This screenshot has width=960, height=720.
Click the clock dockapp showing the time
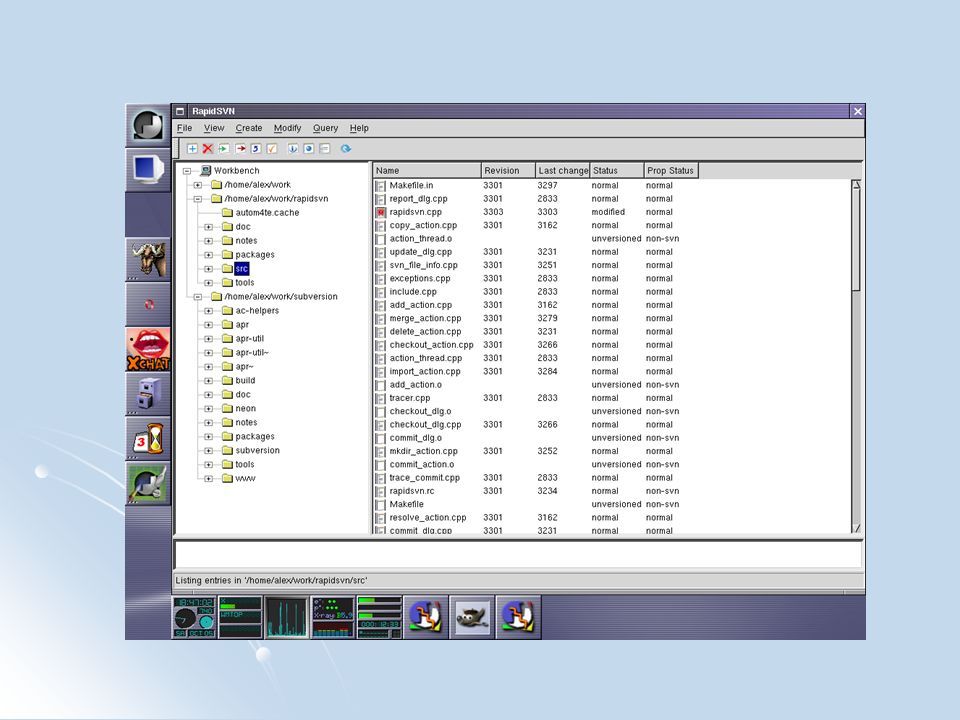click(x=195, y=618)
